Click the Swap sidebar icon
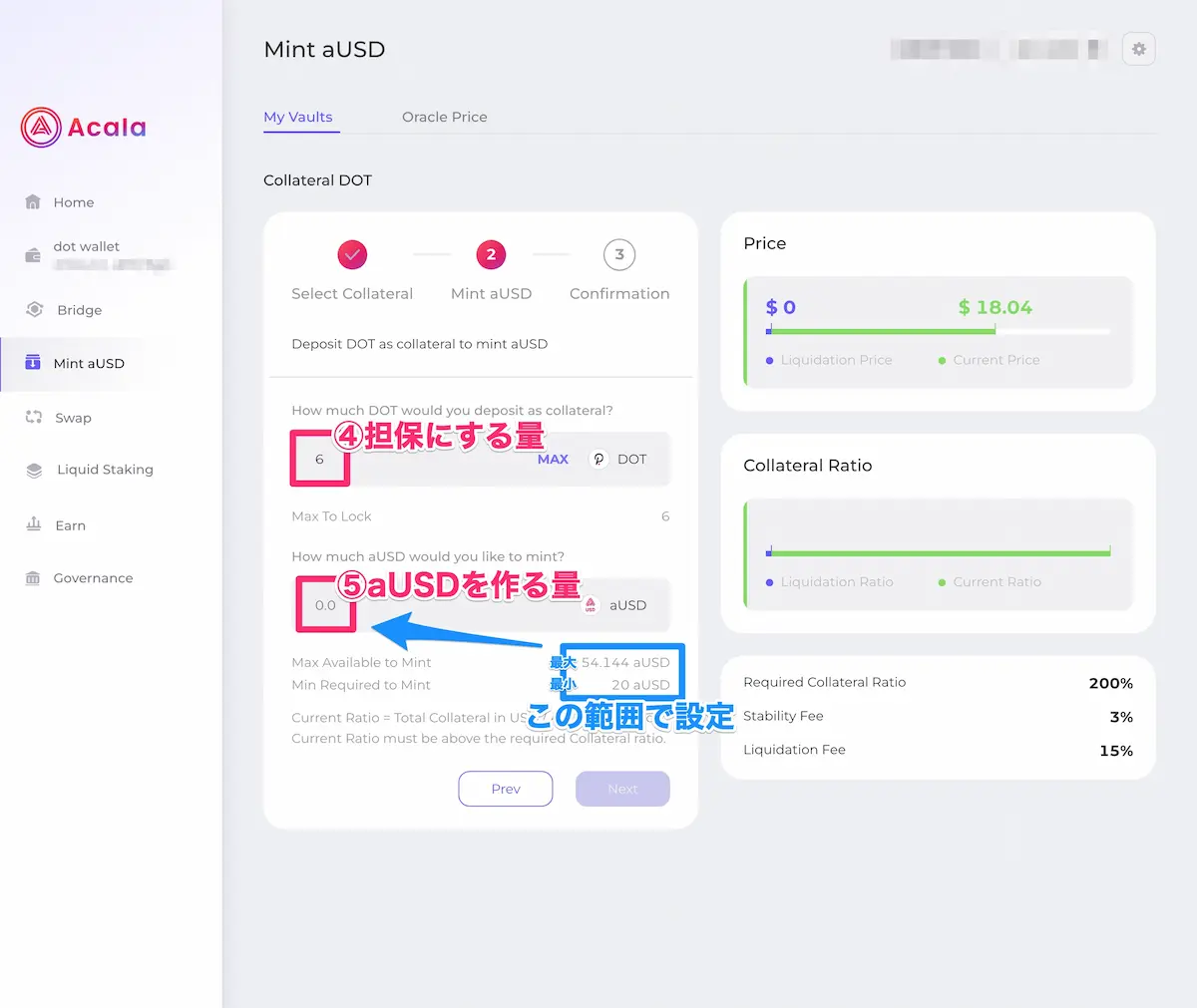1197x1008 pixels. [34, 417]
